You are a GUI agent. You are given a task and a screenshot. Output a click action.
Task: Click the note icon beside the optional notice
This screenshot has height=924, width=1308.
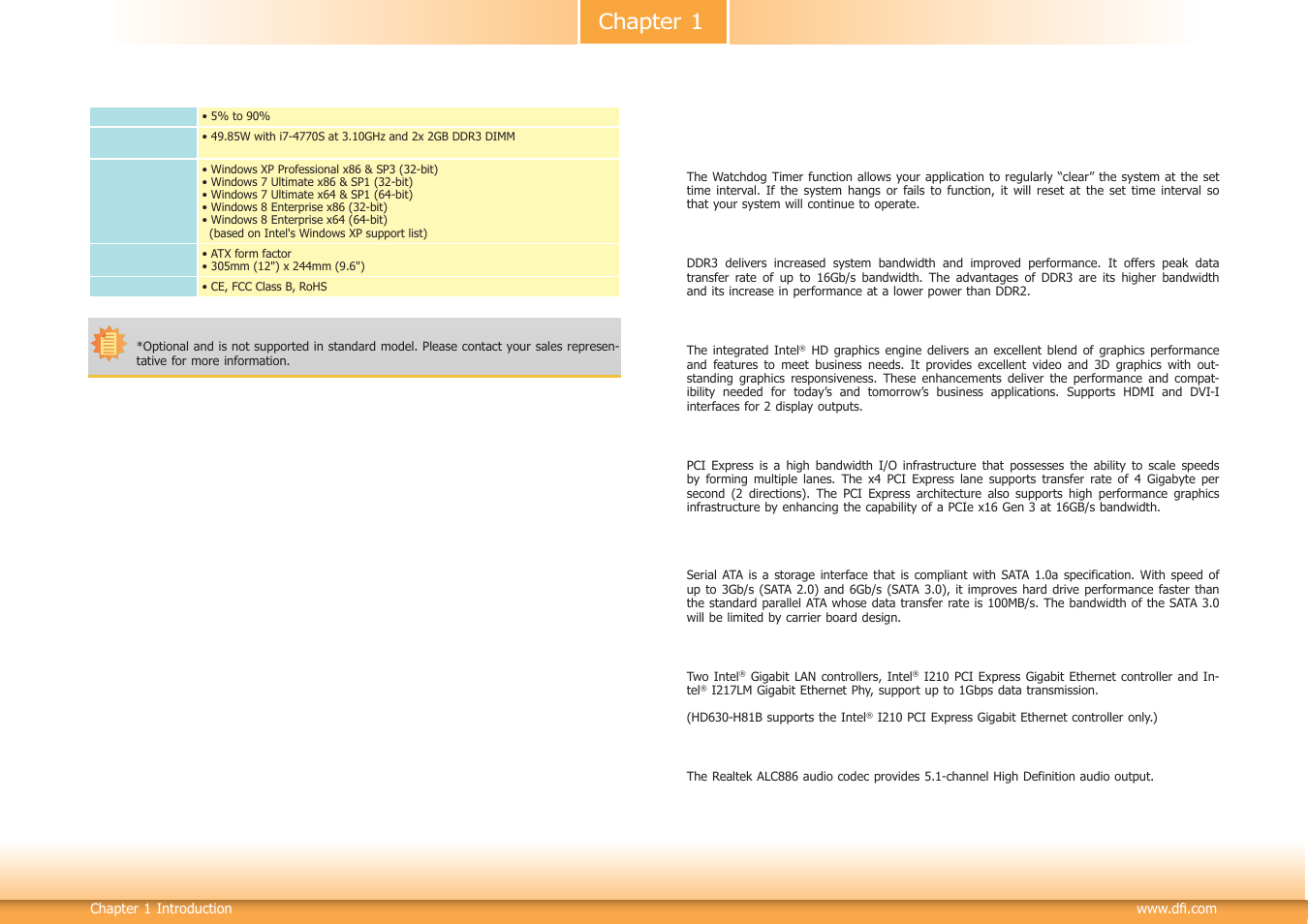click(109, 344)
